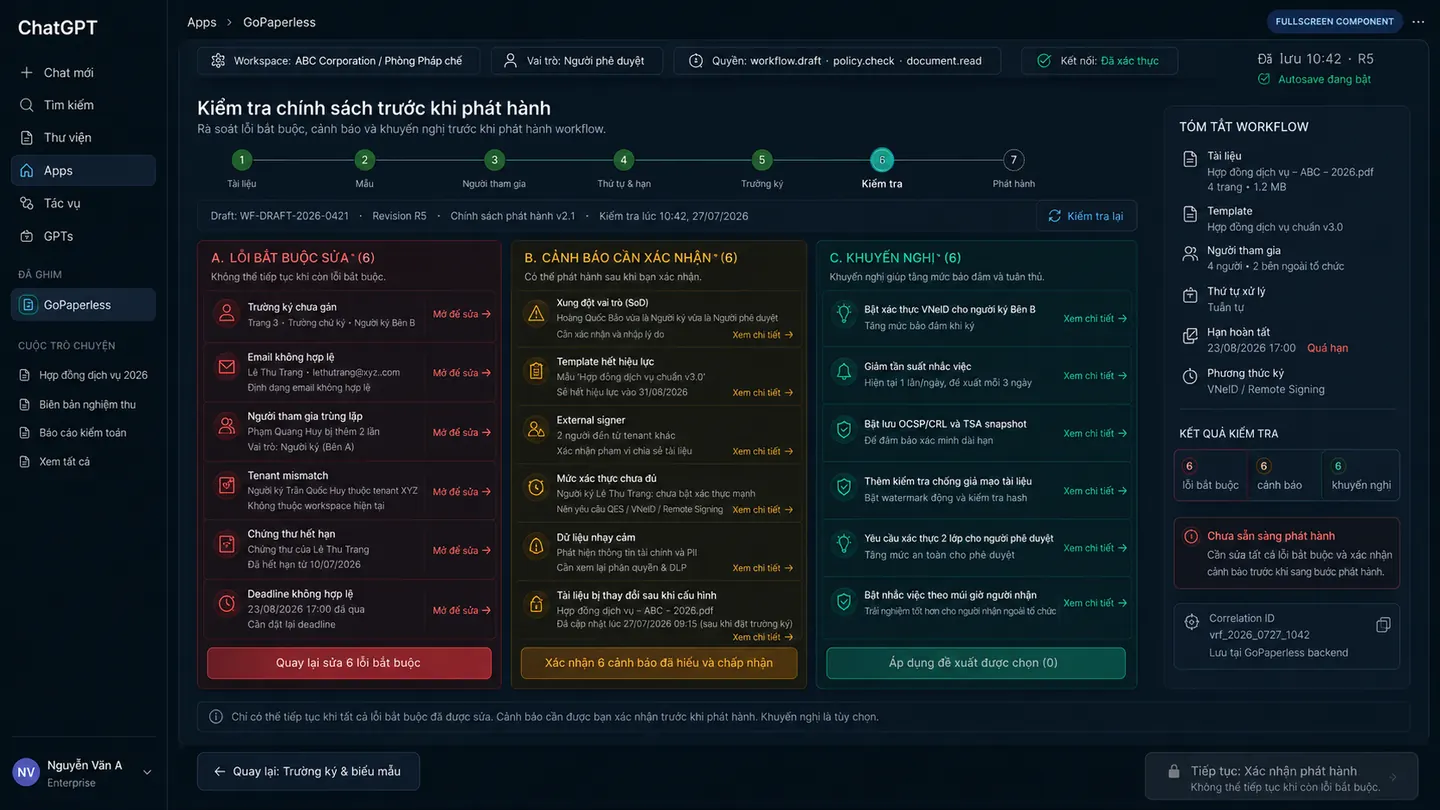Click Mở để sửa for Tenant mismatch

tap(462, 492)
